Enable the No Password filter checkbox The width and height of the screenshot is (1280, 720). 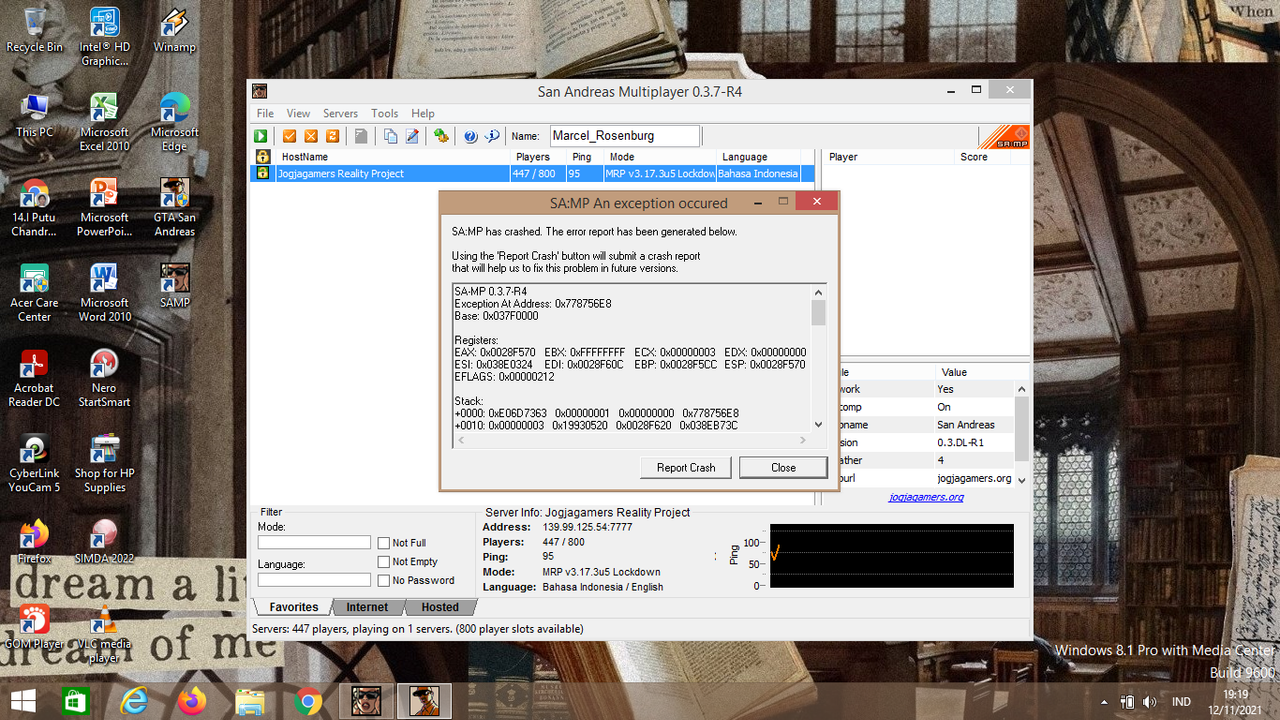(x=383, y=580)
